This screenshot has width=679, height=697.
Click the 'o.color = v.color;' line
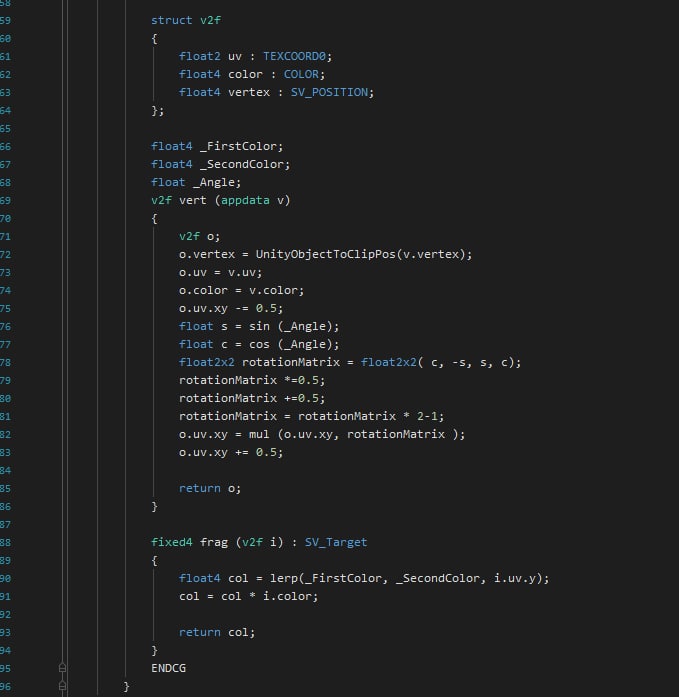point(242,290)
